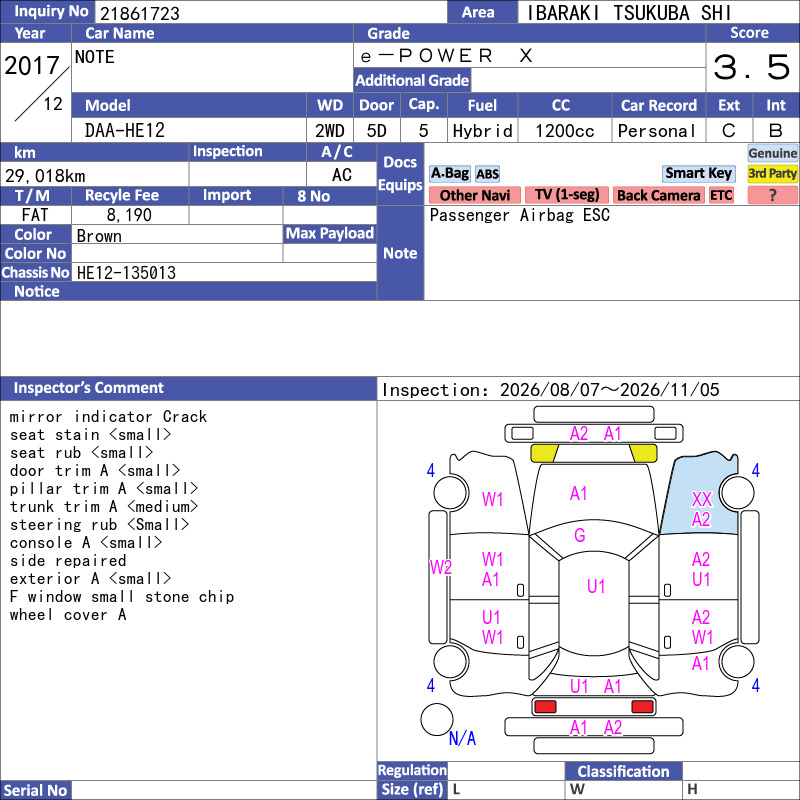Click the left yellow headlight on diagram

tap(544, 453)
